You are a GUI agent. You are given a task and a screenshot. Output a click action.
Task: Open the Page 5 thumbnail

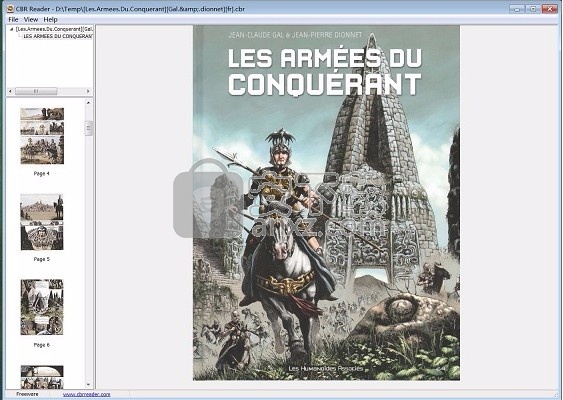(42, 222)
